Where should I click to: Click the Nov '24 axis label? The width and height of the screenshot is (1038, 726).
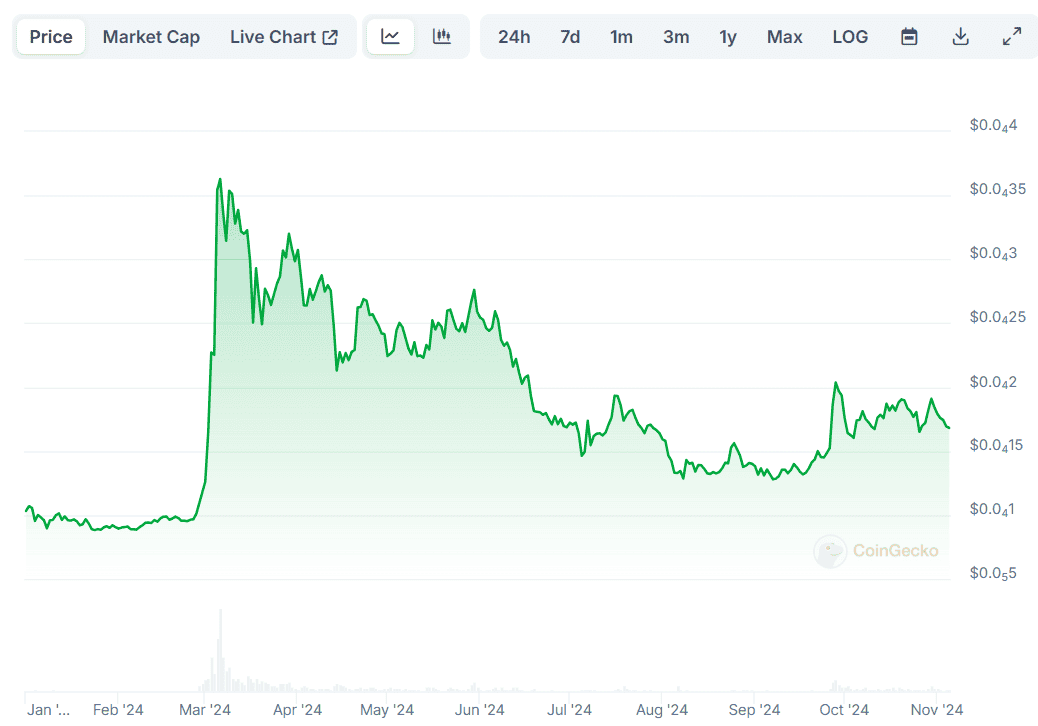point(937,709)
